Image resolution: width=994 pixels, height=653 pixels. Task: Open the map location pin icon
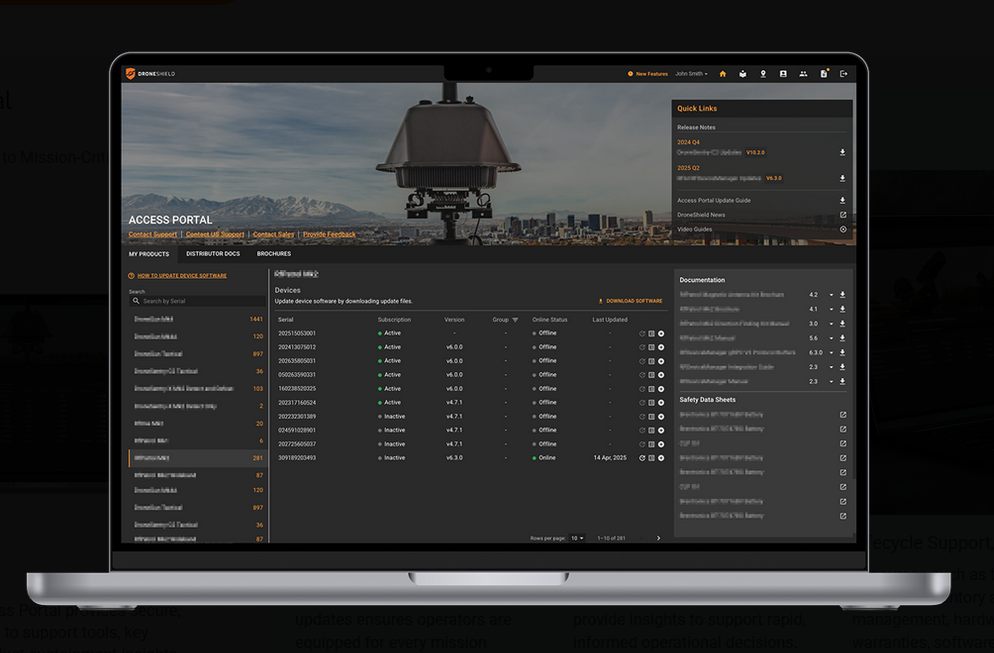(763, 74)
